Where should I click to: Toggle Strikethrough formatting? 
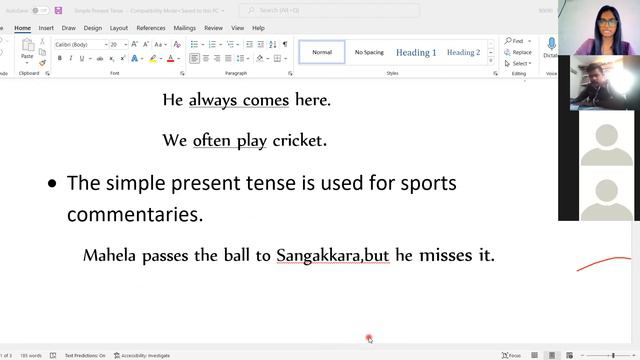tap(100, 59)
